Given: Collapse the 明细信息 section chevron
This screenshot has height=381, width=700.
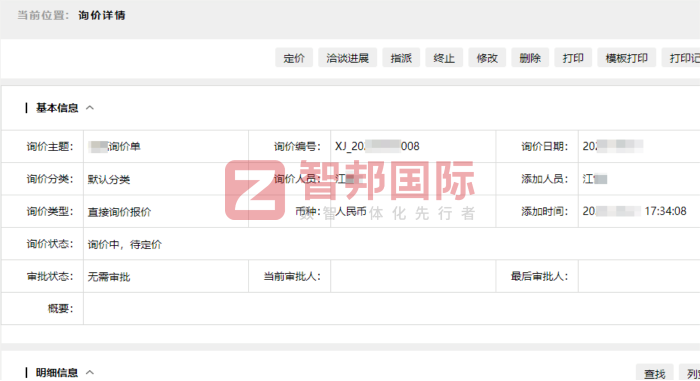Looking at the screenshot, I should tap(90, 372).
